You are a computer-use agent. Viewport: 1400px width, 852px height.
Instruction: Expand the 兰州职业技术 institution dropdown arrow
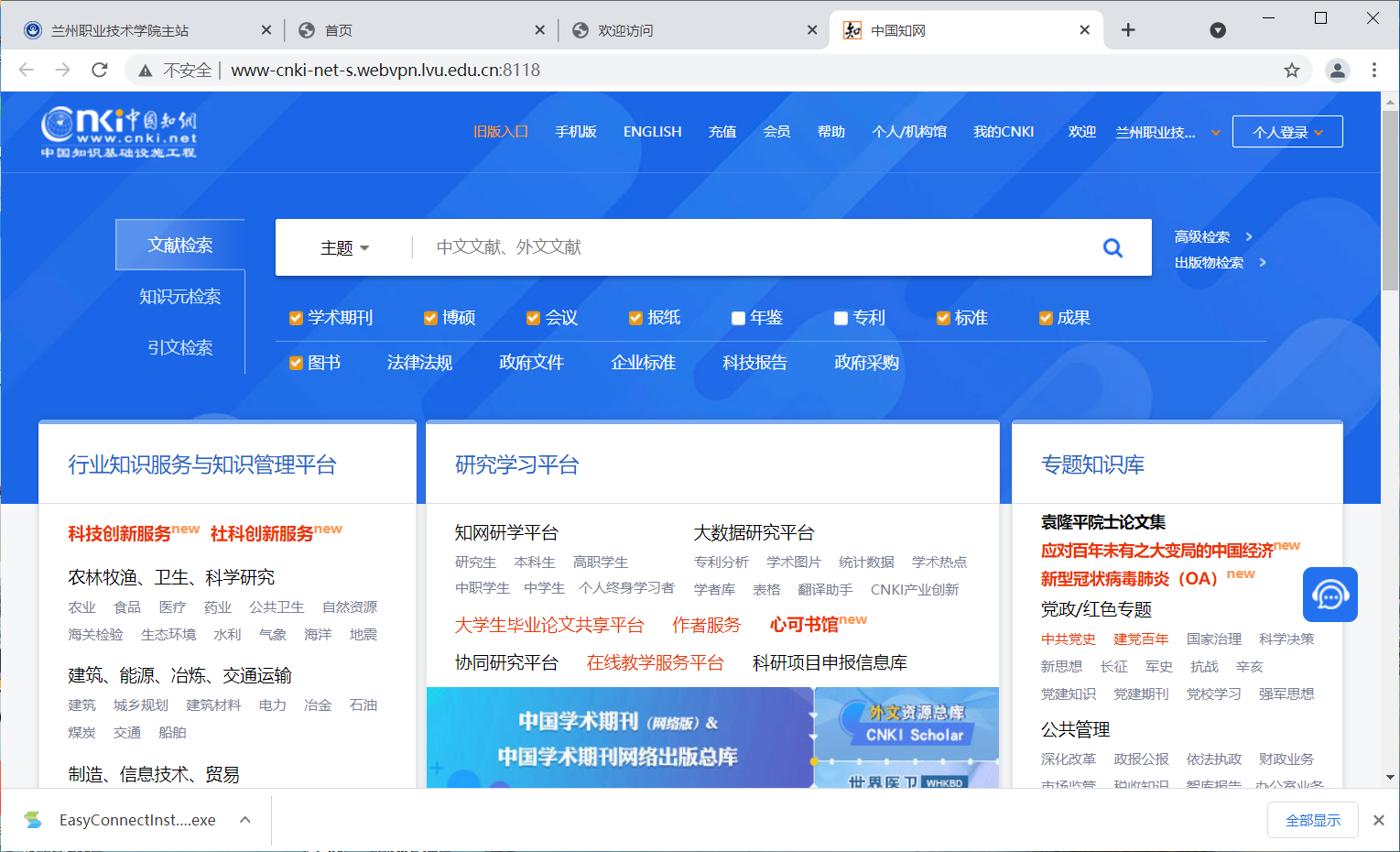(x=1216, y=132)
